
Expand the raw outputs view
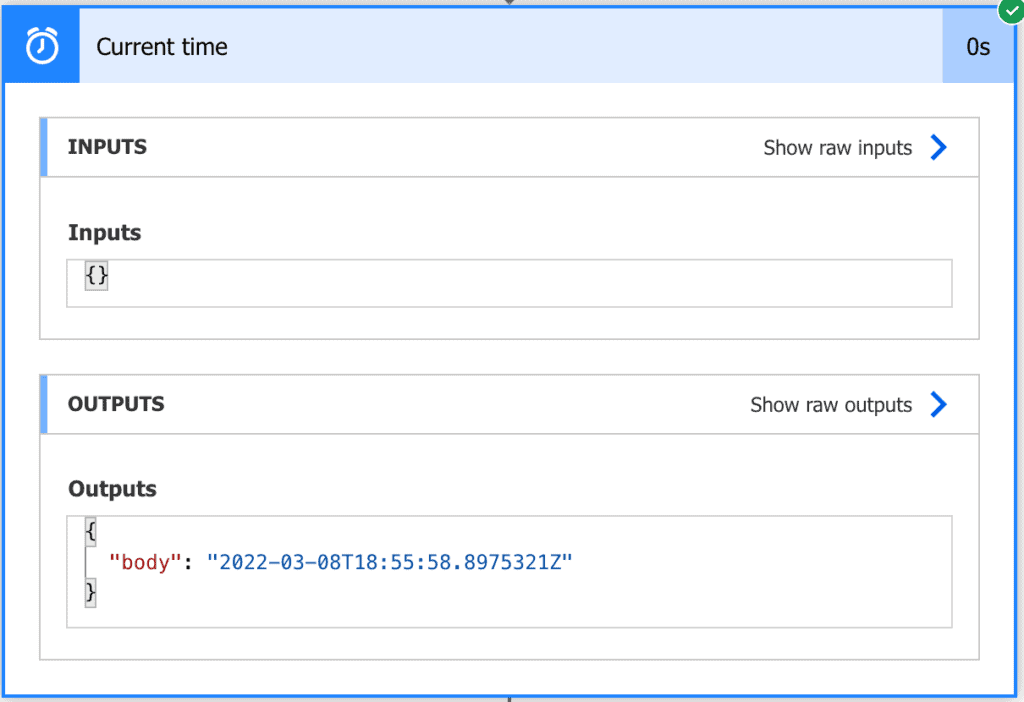[x=830, y=404]
